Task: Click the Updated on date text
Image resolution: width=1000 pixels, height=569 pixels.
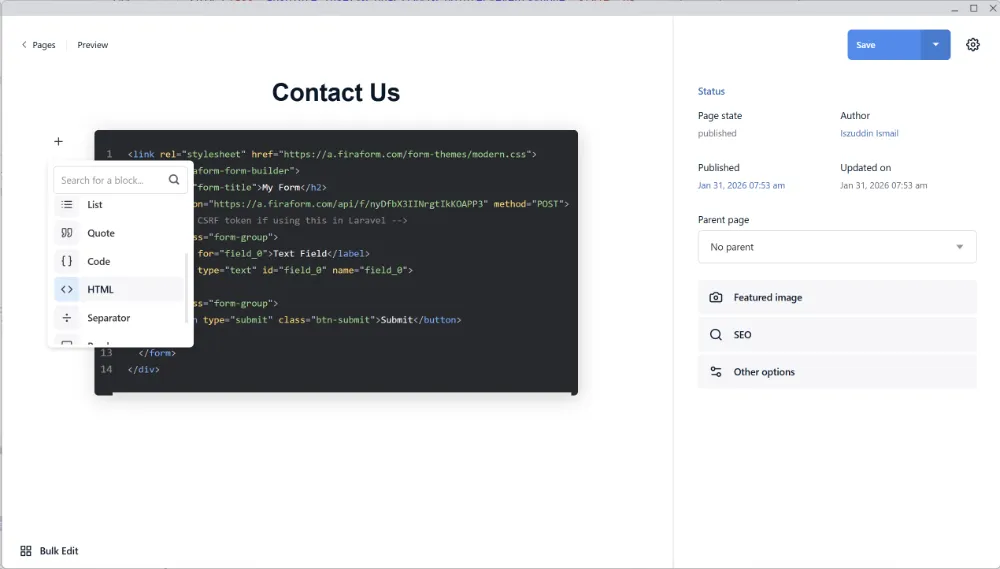Action: point(883,186)
